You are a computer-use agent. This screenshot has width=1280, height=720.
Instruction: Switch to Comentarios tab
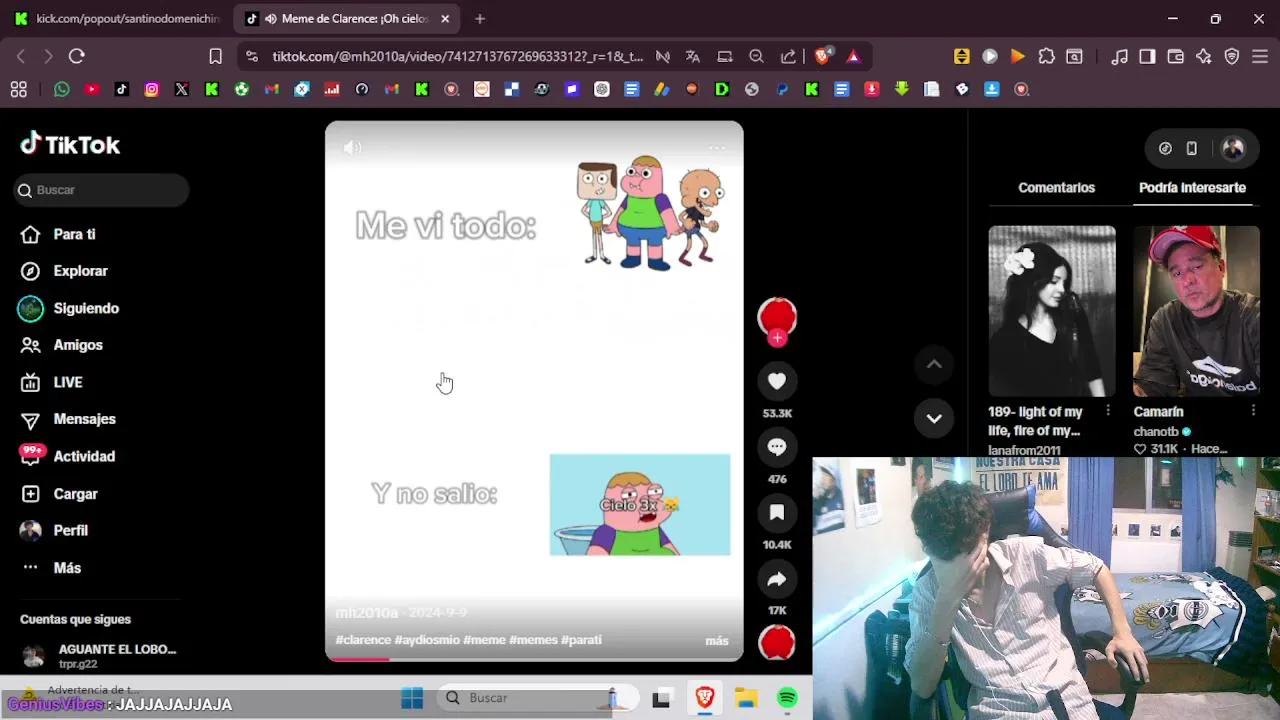[x=1056, y=188]
